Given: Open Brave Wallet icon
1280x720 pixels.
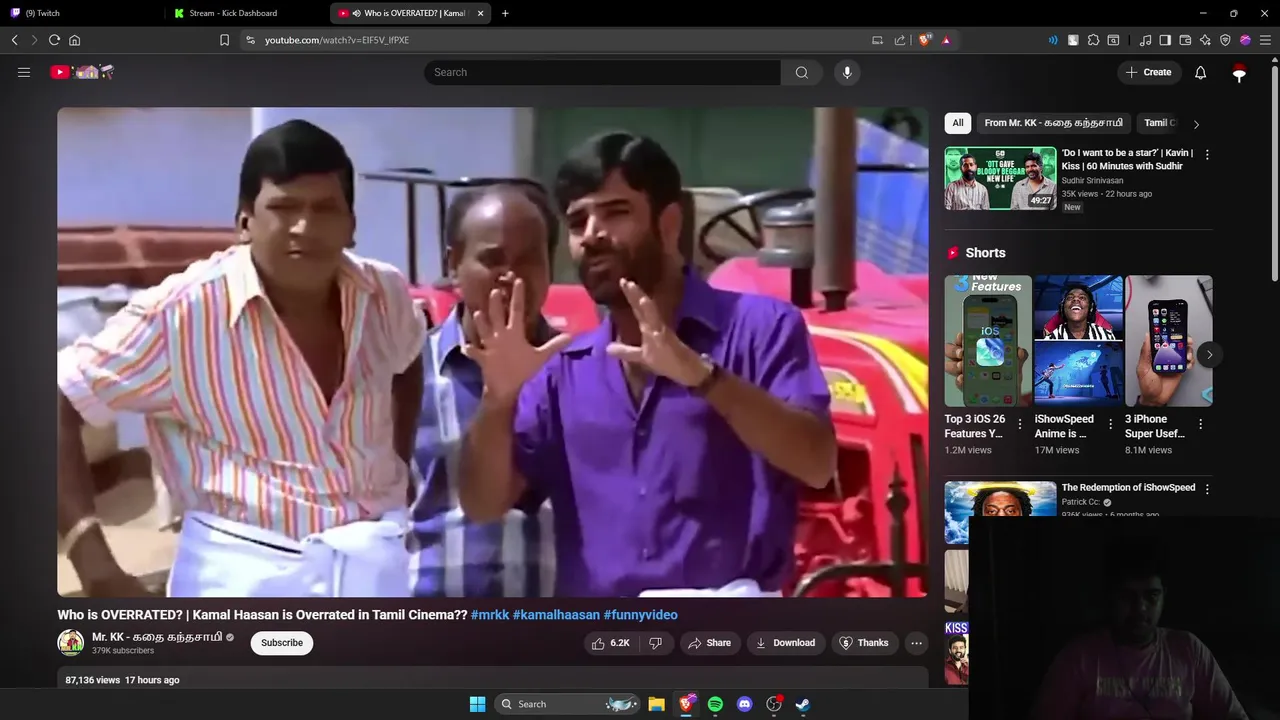Looking at the screenshot, I should (x=1185, y=40).
